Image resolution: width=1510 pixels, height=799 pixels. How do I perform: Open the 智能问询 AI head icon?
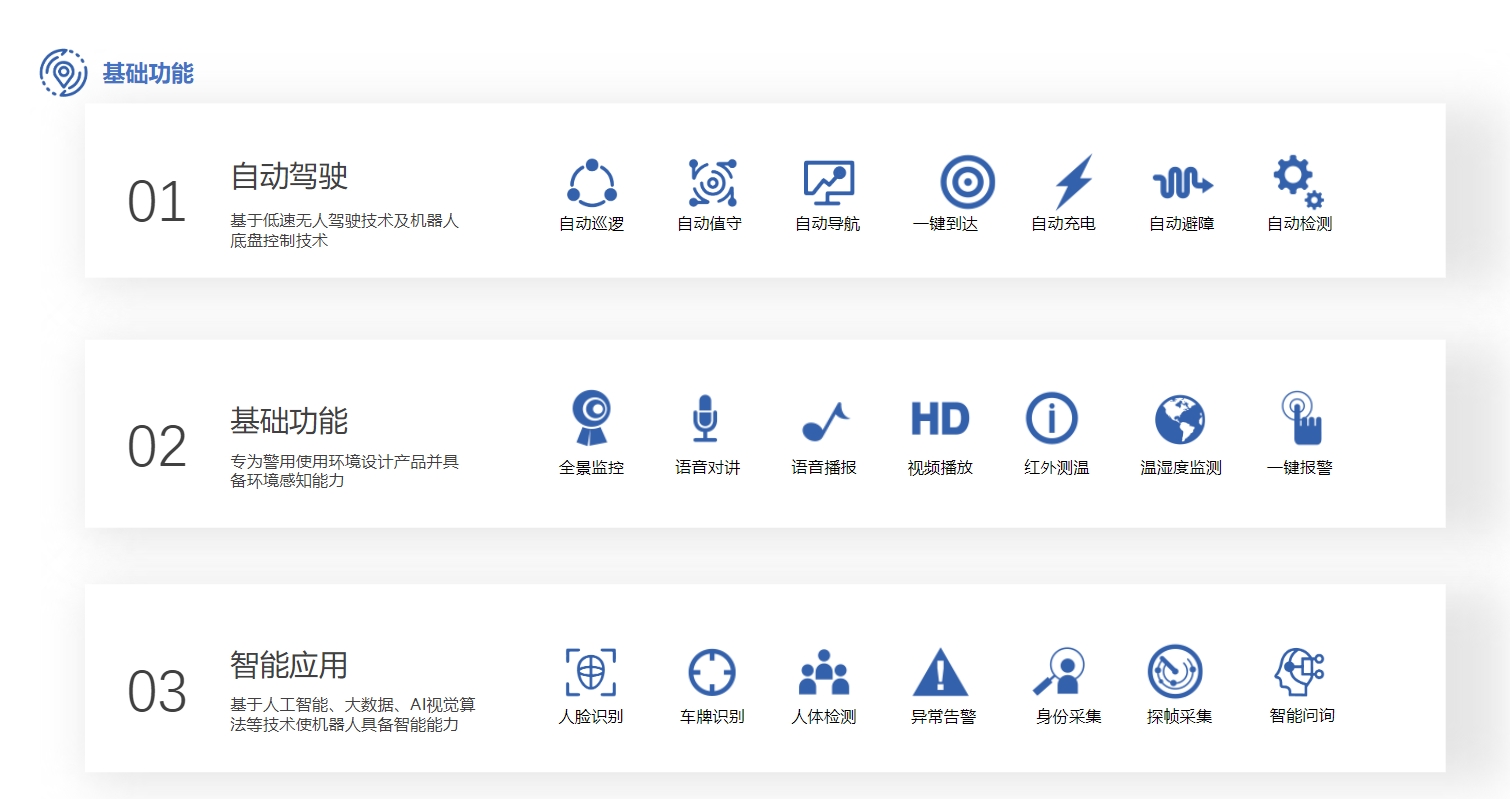point(1299,672)
